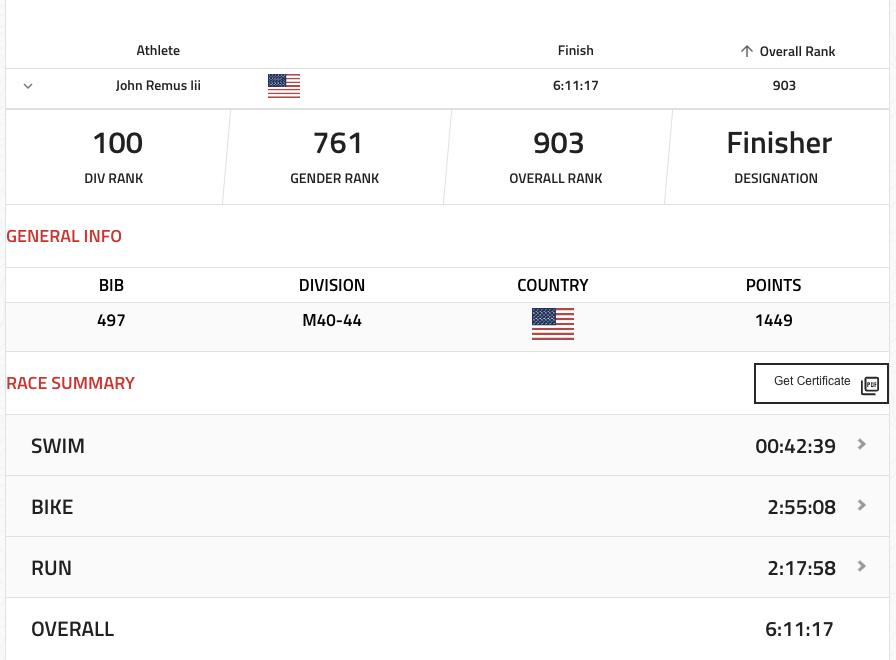This screenshot has width=896, height=660.
Task: Expand the RUN split details
Action: click(x=862, y=567)
